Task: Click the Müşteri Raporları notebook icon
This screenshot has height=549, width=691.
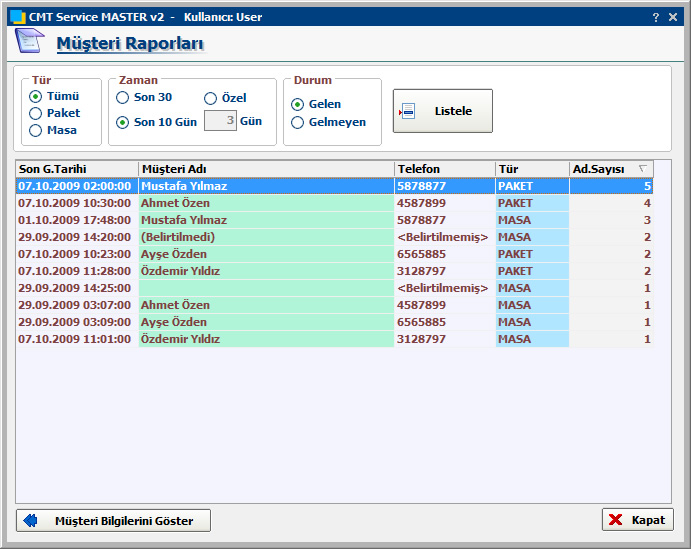Action: click(x=29, y=42)
